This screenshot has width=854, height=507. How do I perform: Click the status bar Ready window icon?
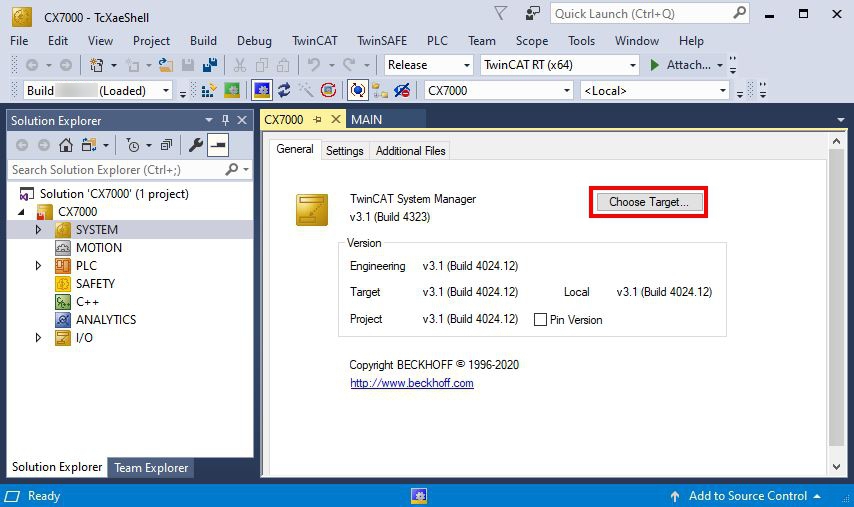point(13,496)
